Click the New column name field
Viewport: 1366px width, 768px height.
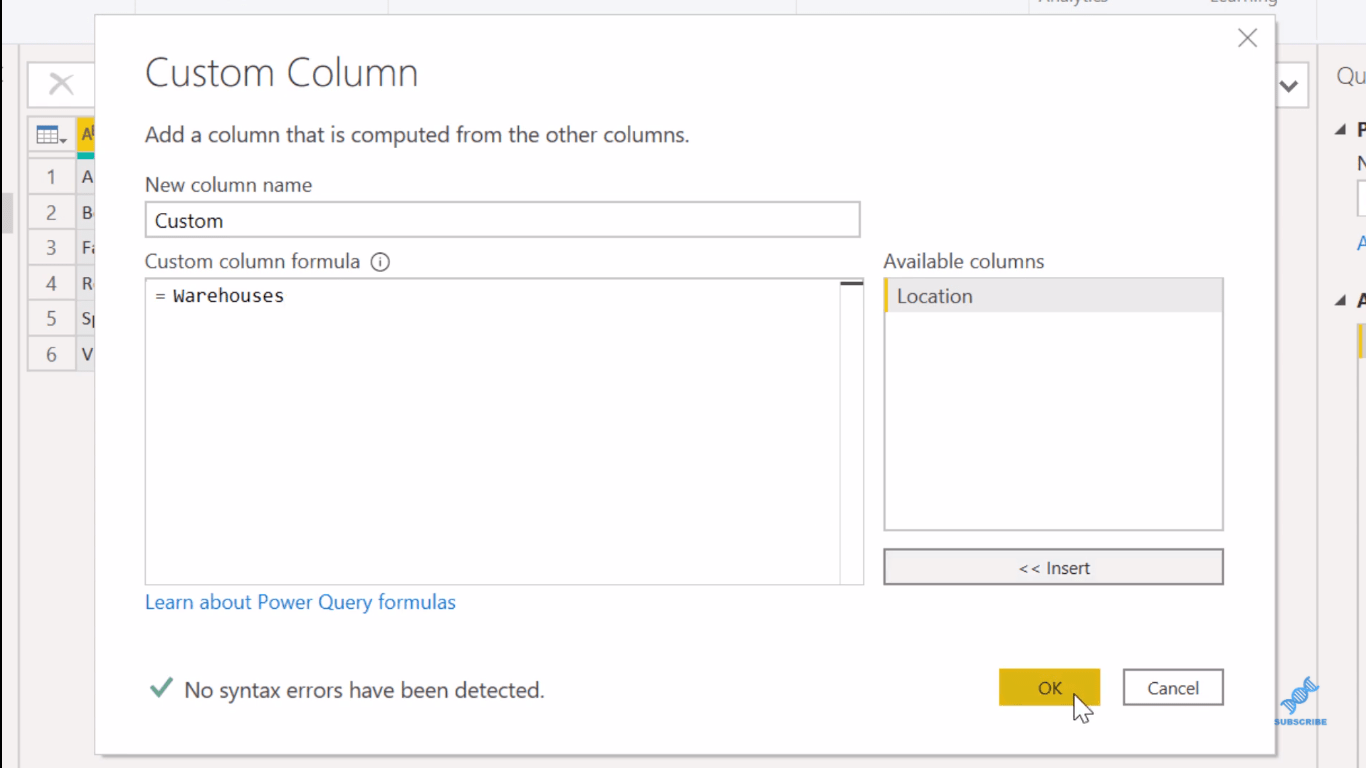(502, 220)
